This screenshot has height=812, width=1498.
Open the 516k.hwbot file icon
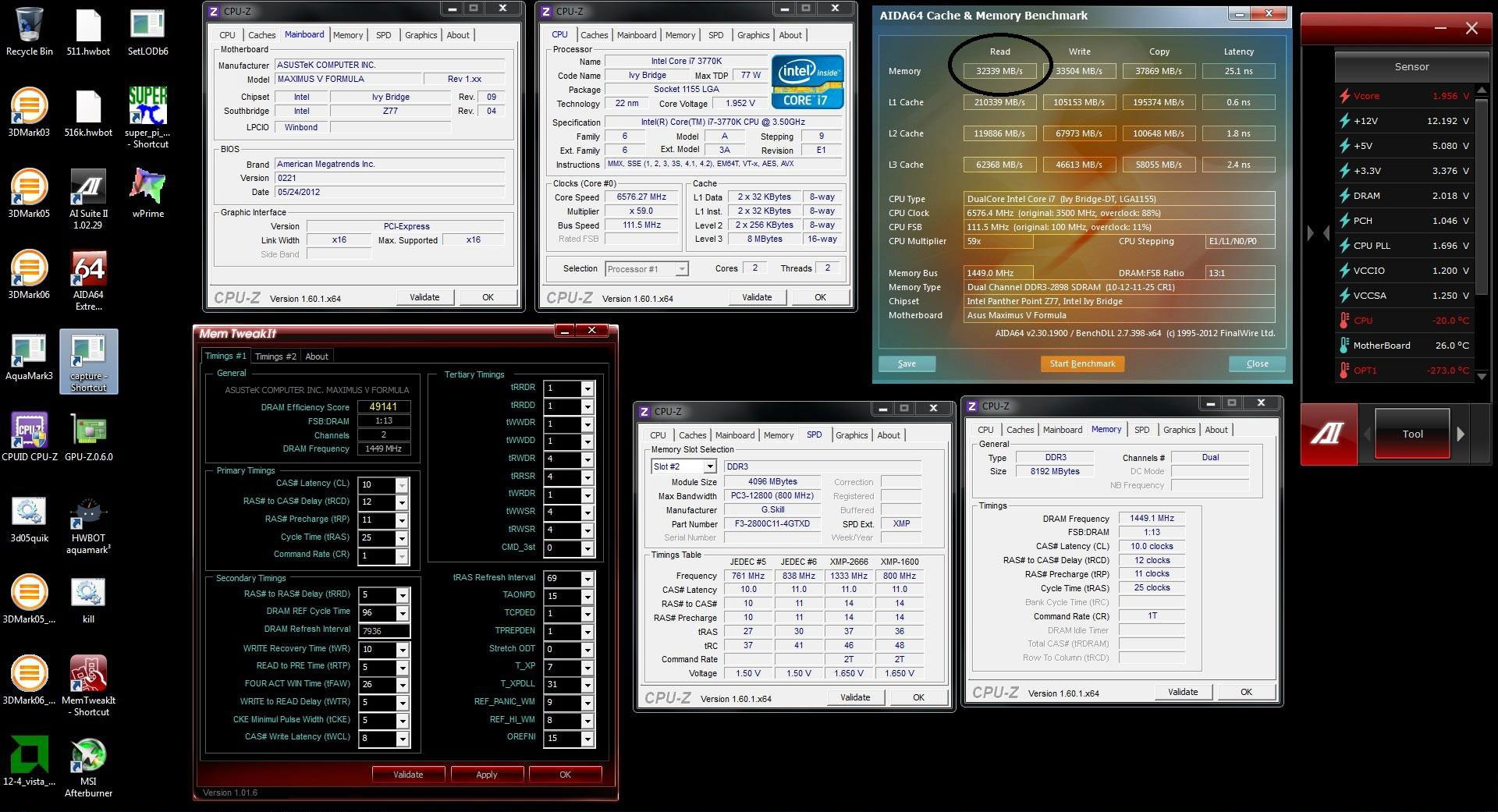click(88, 112)
